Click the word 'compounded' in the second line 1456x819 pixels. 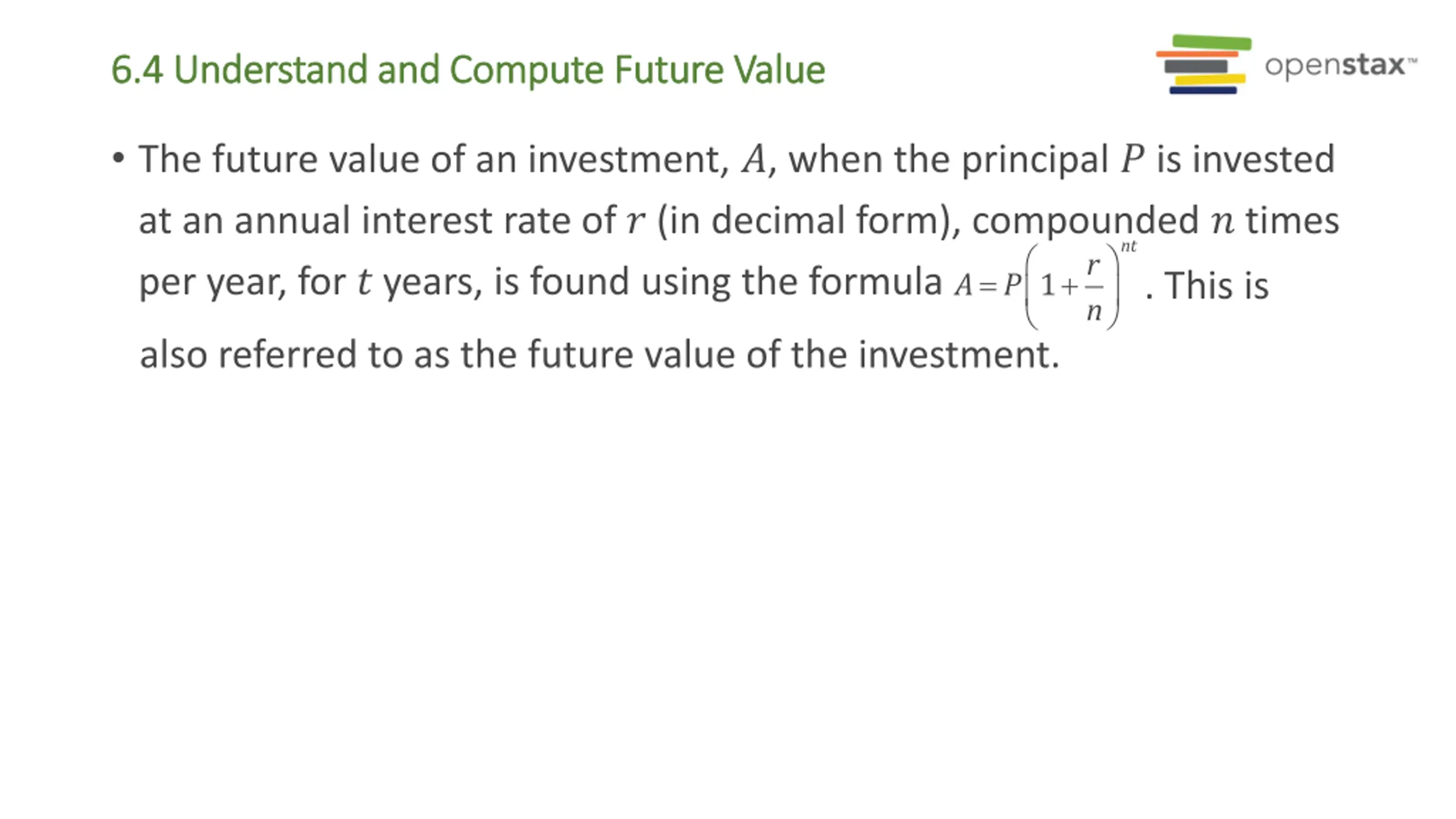tap(1085, 221)
